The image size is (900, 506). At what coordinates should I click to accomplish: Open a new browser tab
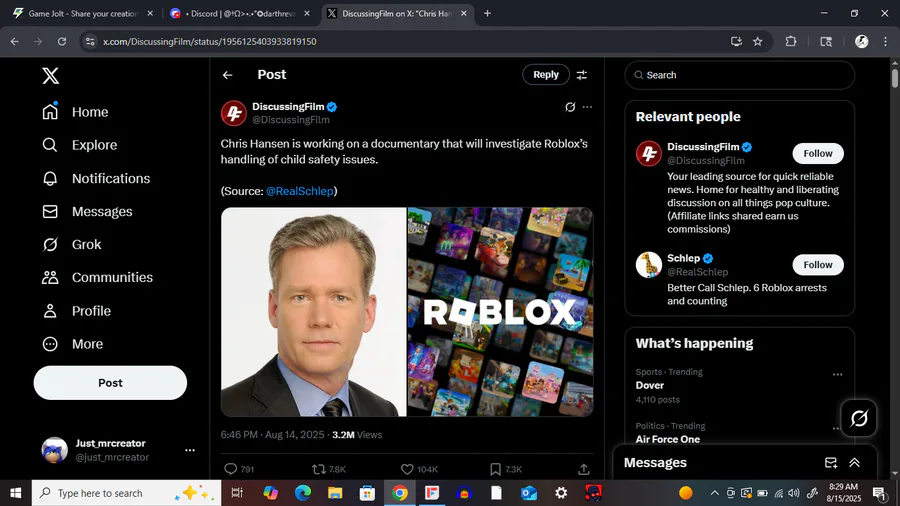pos(487,13)
